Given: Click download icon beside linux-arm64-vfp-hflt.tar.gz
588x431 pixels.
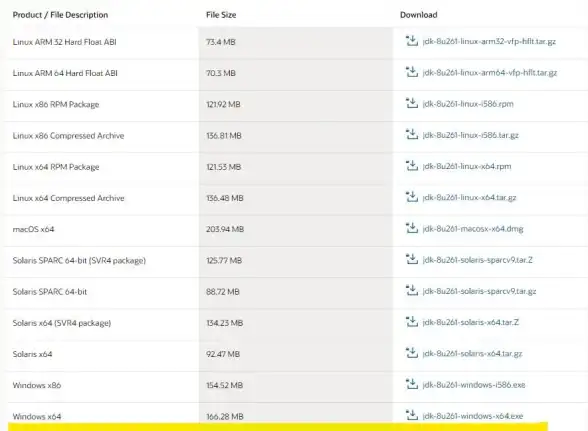Looking at the screenshot, I should [x=412, y=72].
